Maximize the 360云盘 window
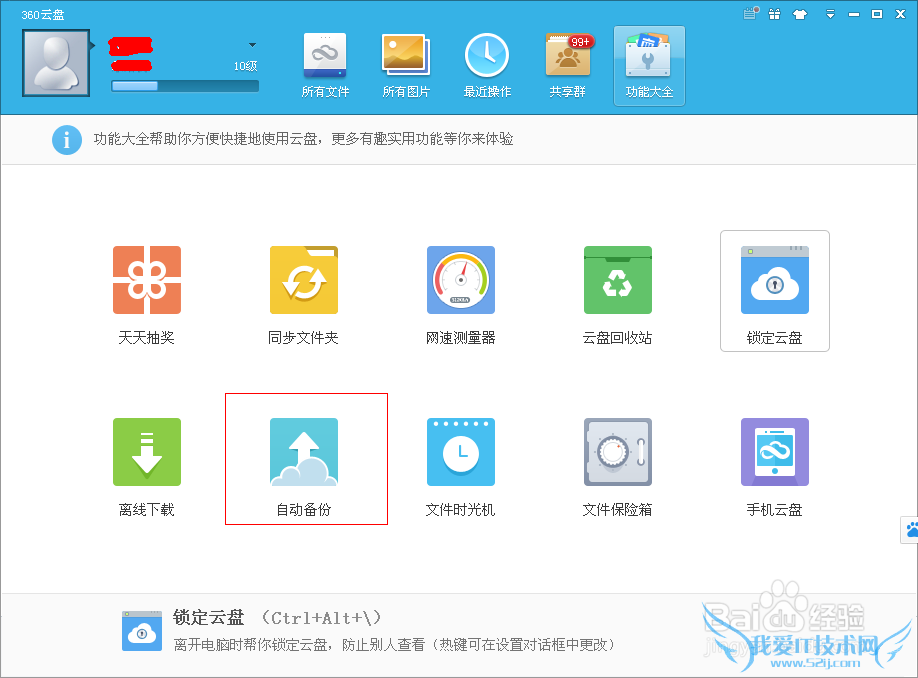The image size is (918, 678). click(876, 14)
